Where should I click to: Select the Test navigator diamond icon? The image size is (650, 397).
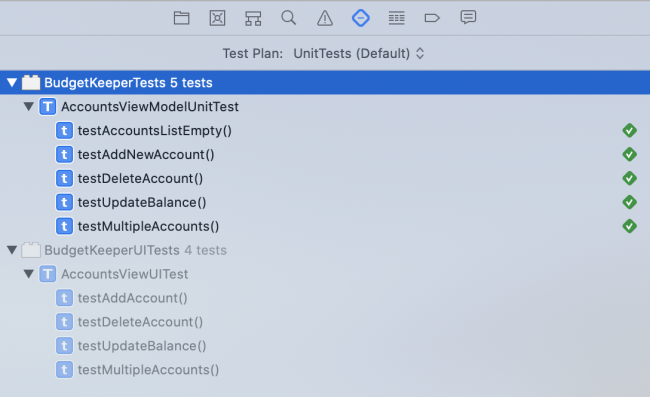click(361, 18)
